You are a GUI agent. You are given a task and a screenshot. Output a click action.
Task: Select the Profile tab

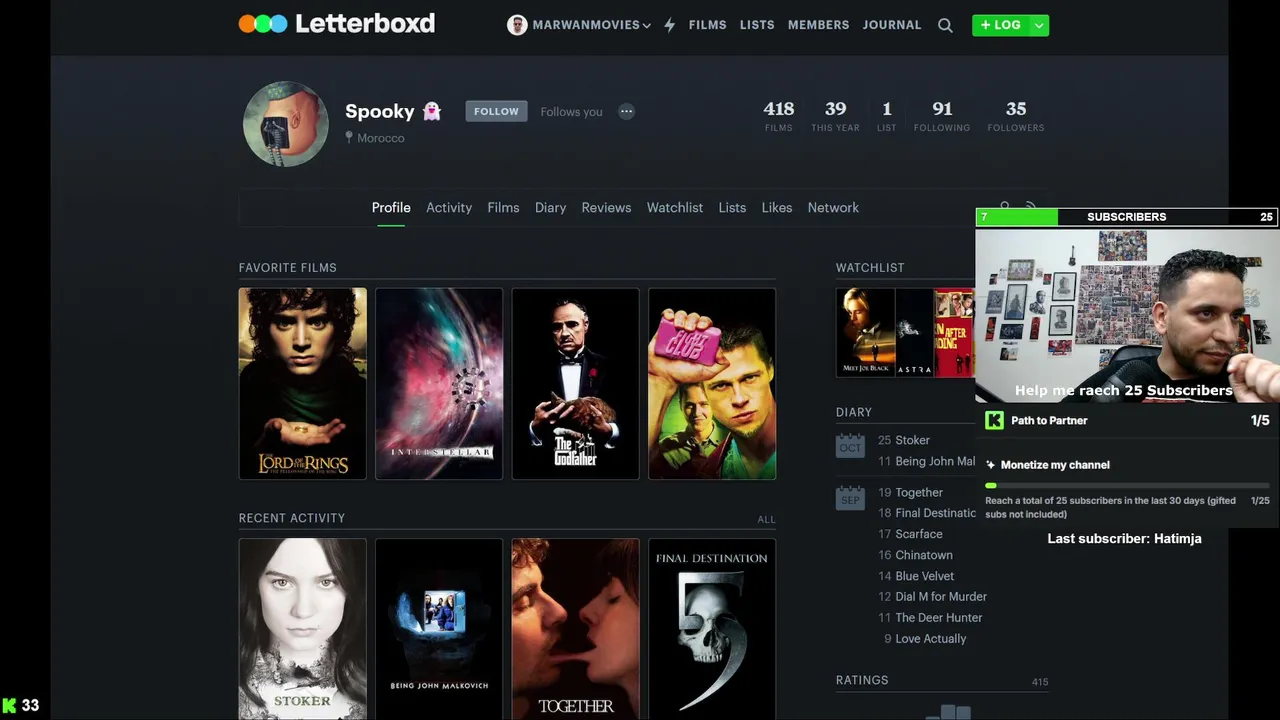coord(391,208)
